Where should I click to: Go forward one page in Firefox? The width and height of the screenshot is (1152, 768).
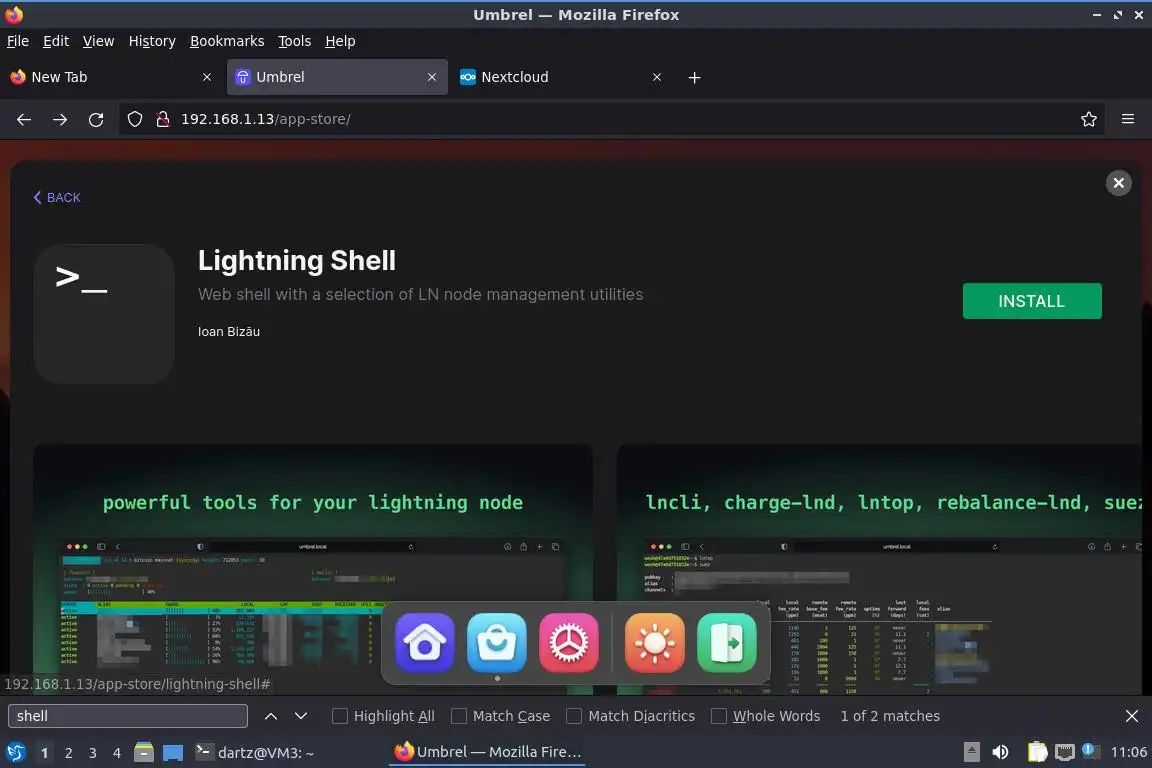point(60,119)
